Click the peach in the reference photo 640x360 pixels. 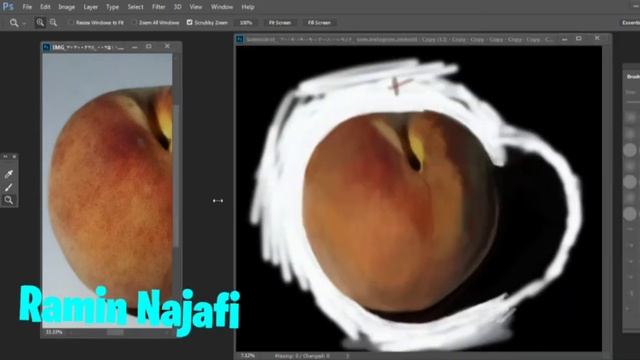[111, 200]
